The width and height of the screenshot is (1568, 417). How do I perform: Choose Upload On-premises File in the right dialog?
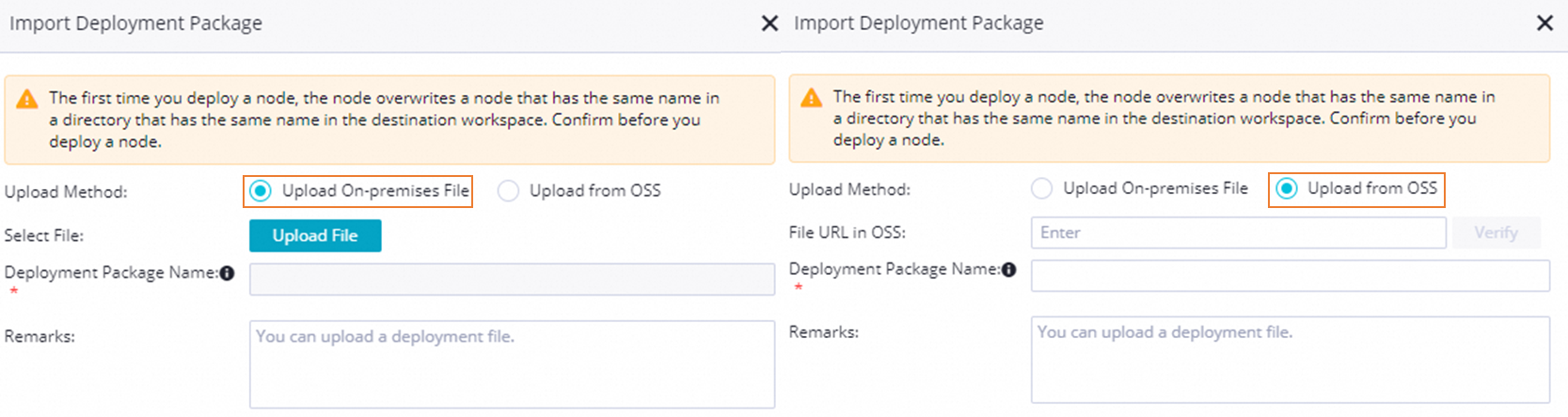point(1042,189)
